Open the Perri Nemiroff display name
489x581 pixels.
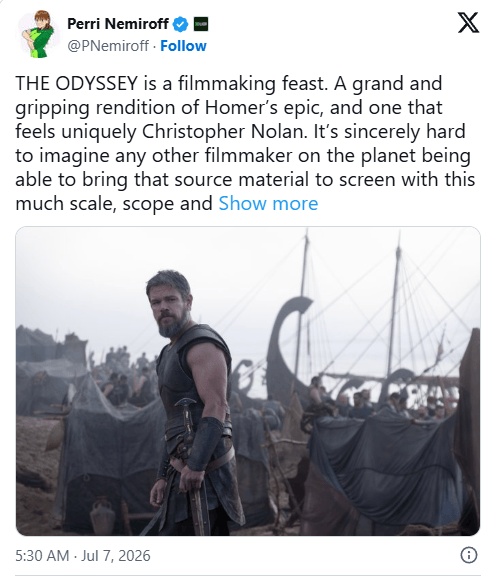pos(118,24)
